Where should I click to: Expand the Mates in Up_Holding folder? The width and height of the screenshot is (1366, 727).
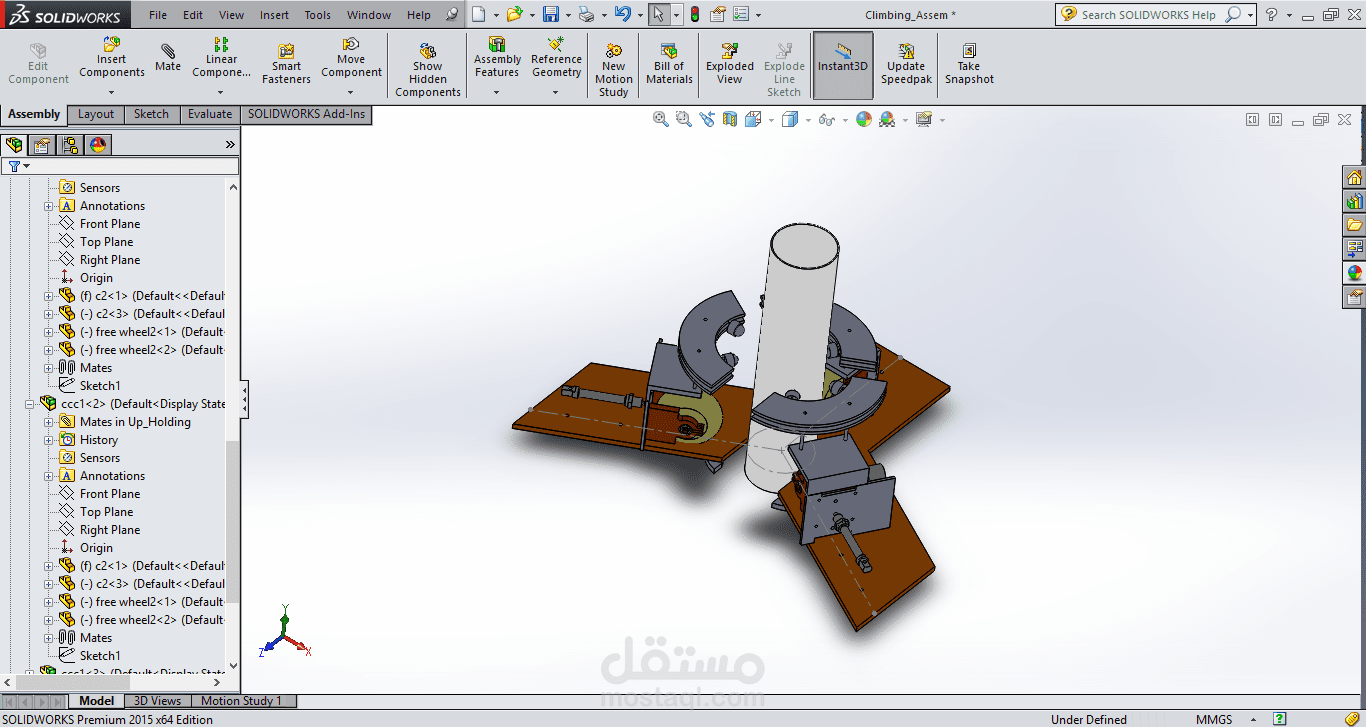(x=48, y=421)
